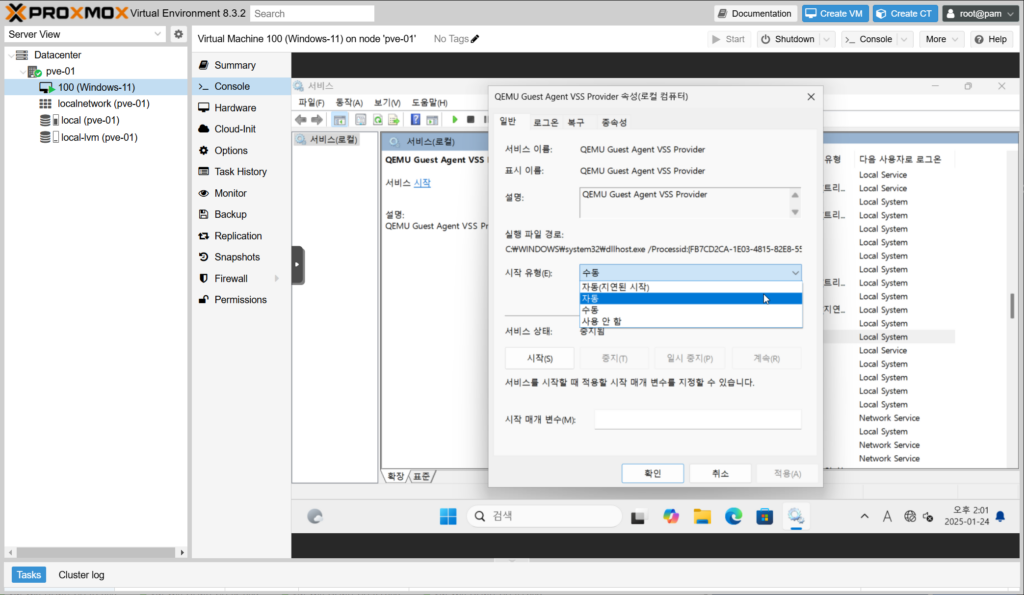This screenshot has width=1024, height=595.
Task: Click the gear icon beside Server View
Action: click(178, 34)
